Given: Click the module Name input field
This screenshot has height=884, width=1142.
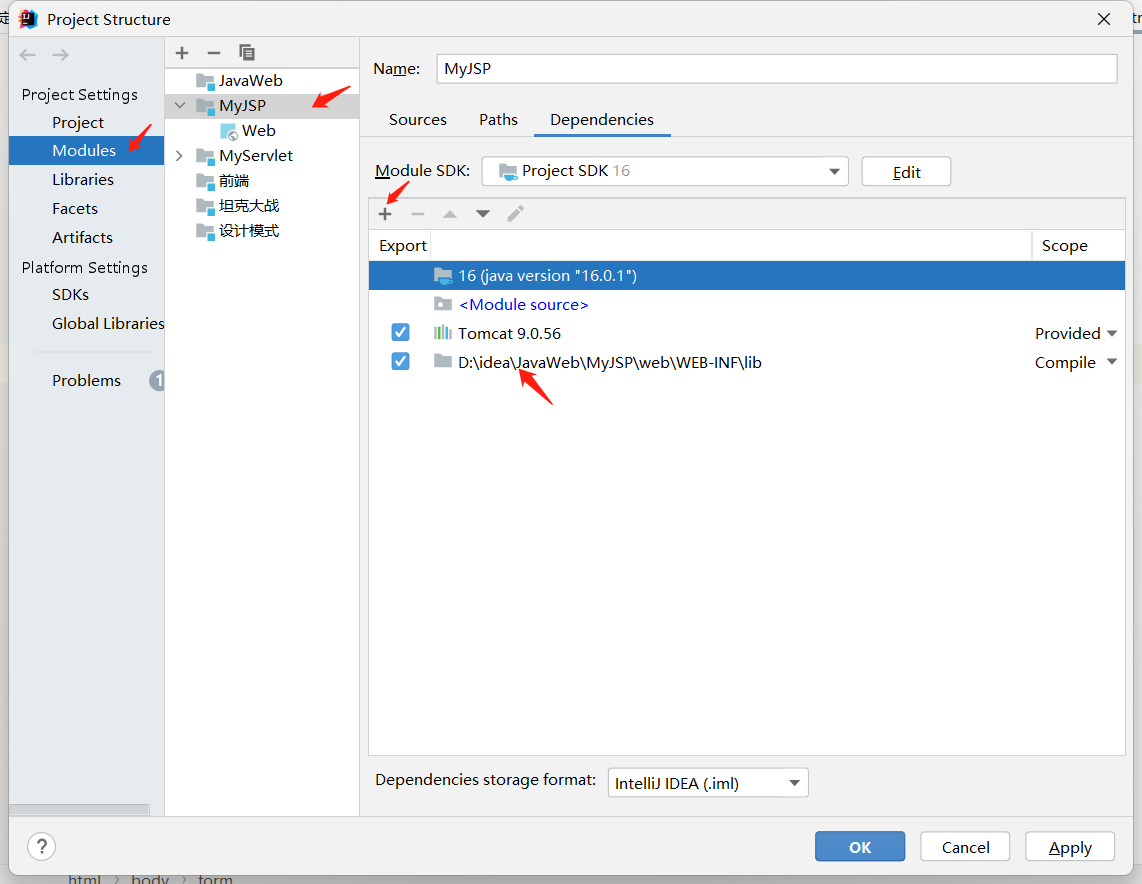Looking at the screenshot, I should tap(776, 68).
